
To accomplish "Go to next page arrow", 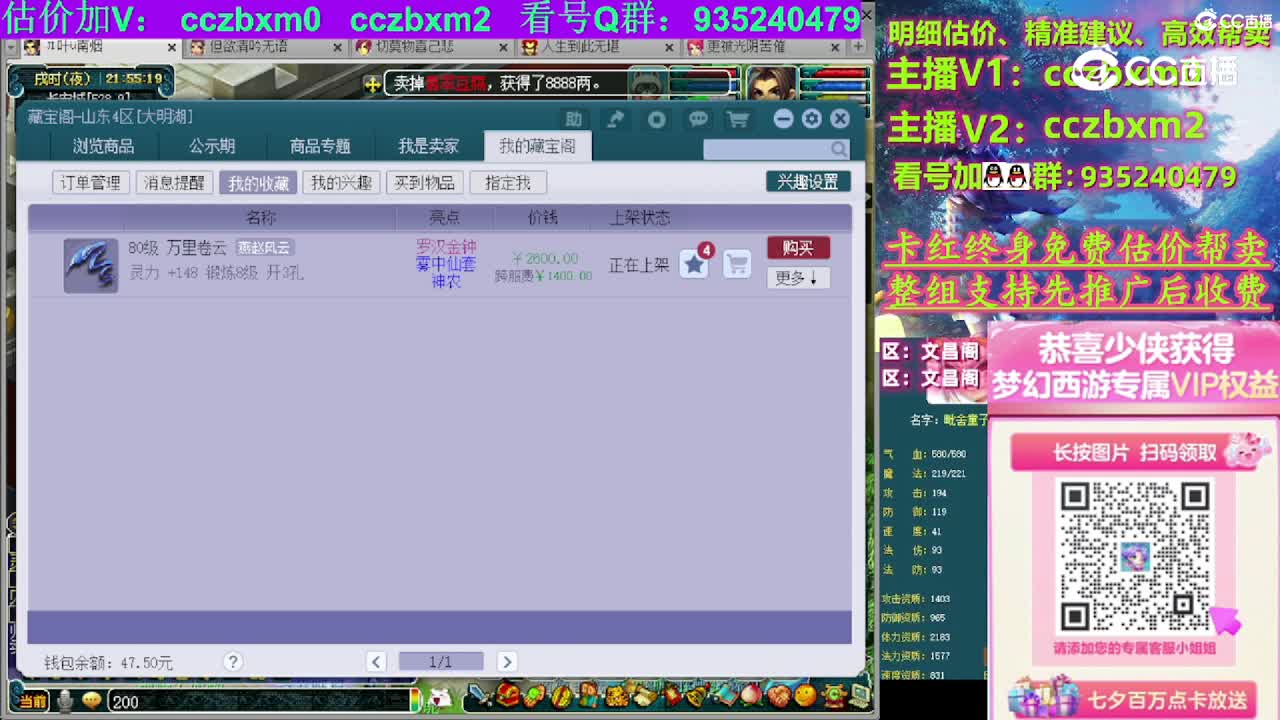I will click(507, 661).
